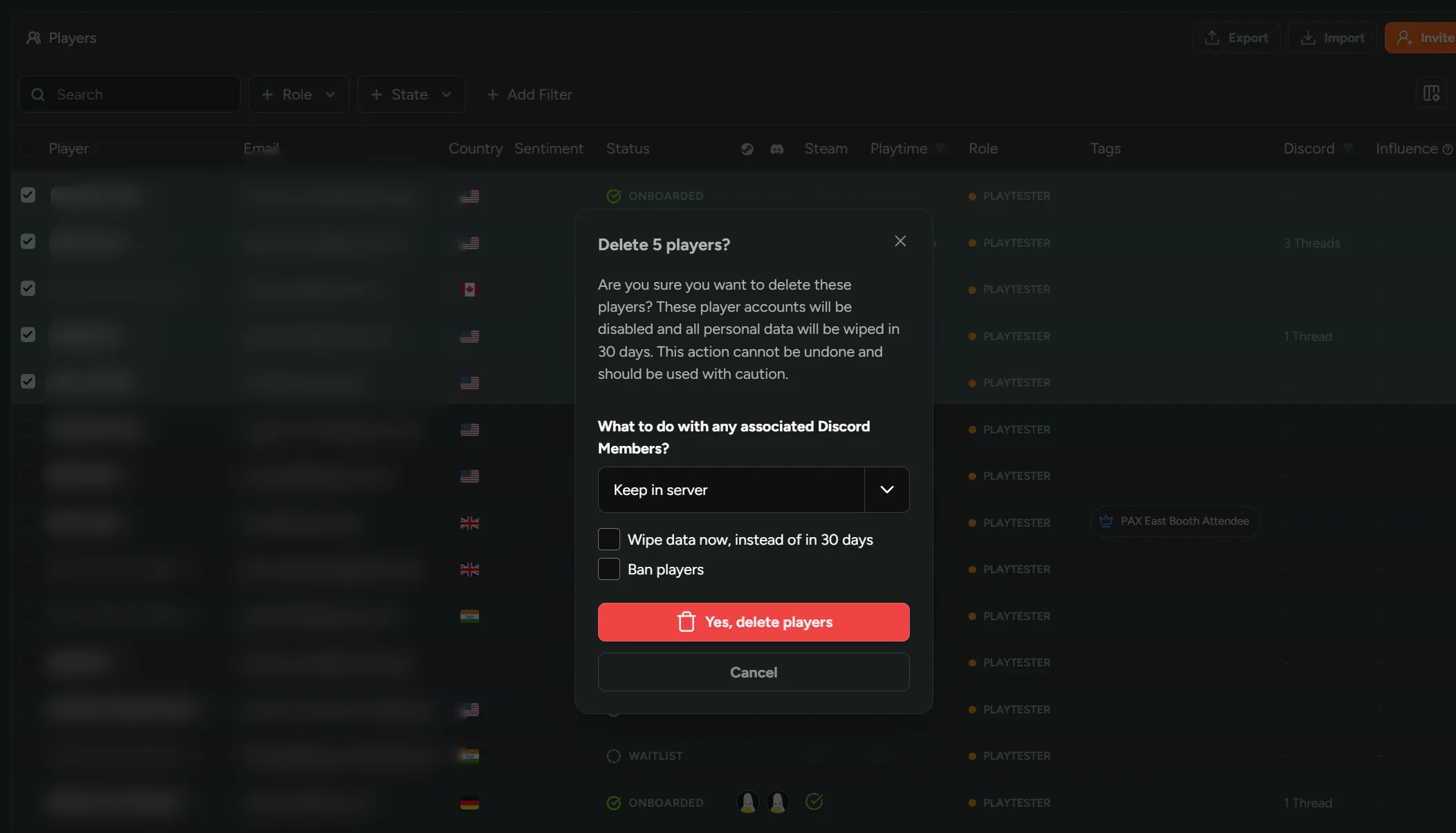
Task: Uncheck the first selected player row
Action: (28, 195)
